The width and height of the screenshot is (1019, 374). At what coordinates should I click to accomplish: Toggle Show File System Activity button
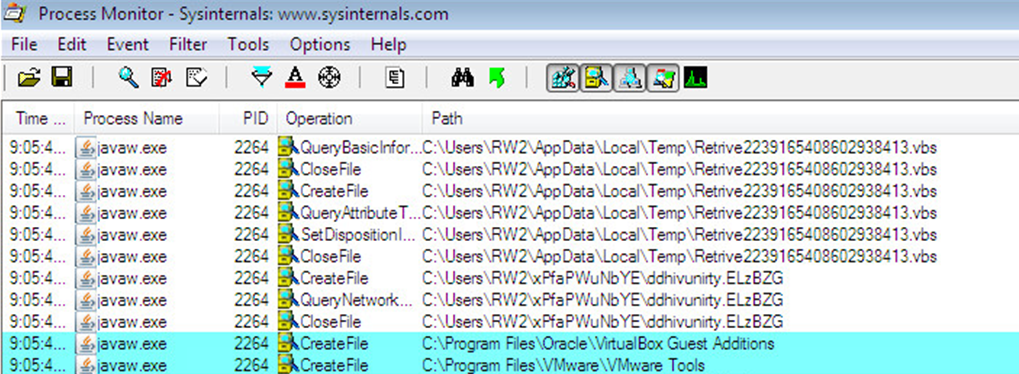[596, 79]
